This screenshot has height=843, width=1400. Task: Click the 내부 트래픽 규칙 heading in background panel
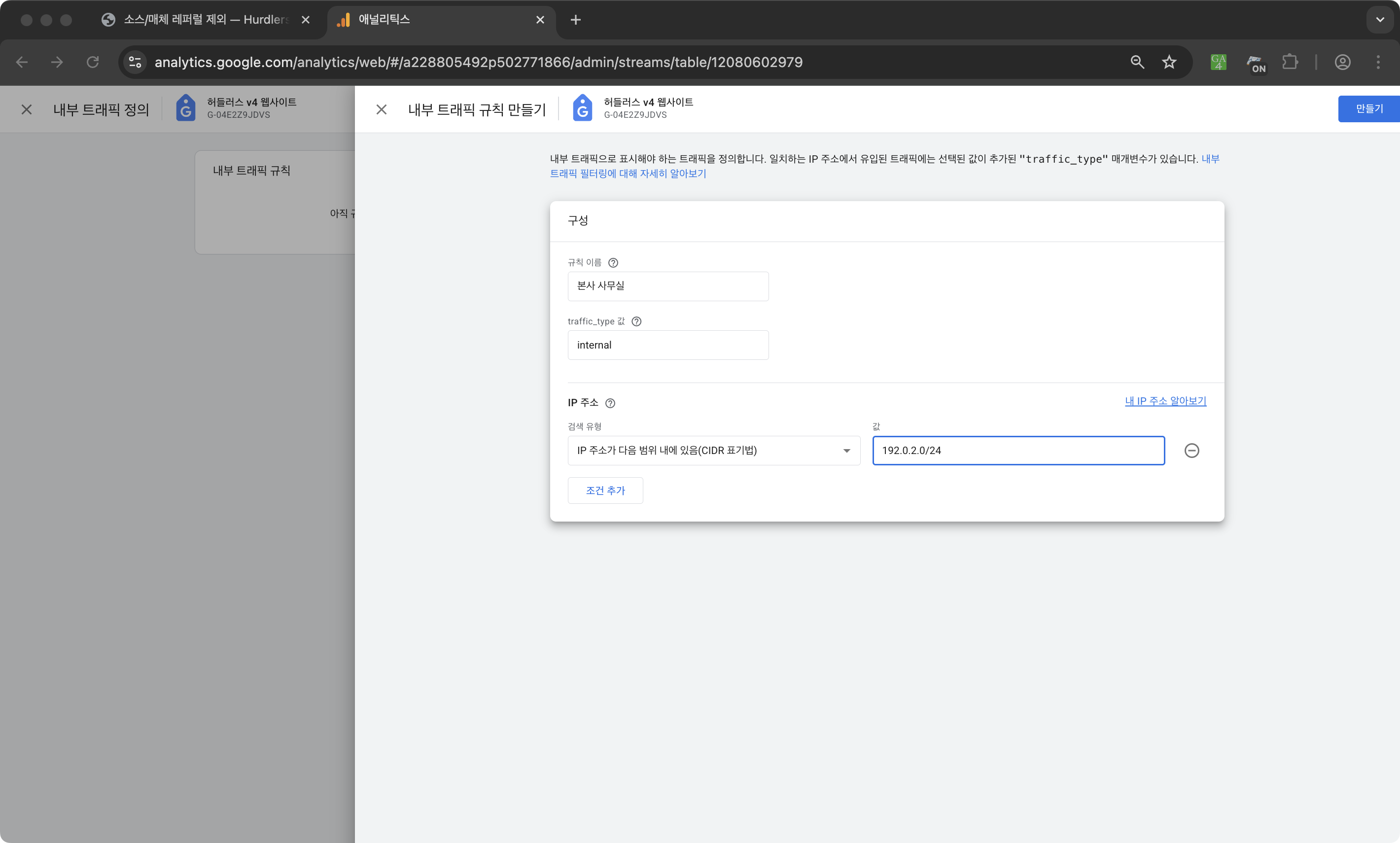pos(251,171)
